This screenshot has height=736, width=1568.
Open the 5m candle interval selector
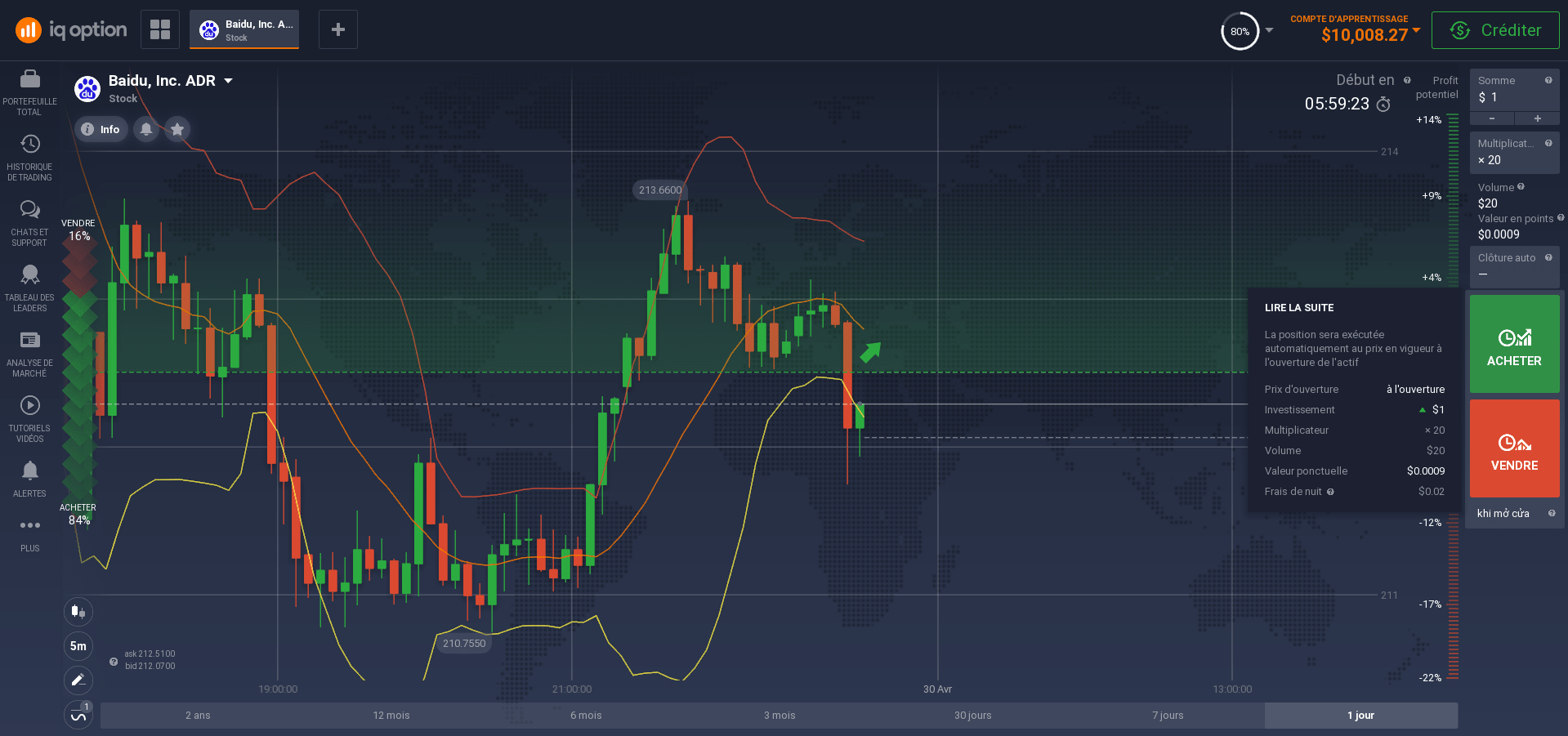pos(78,645)
